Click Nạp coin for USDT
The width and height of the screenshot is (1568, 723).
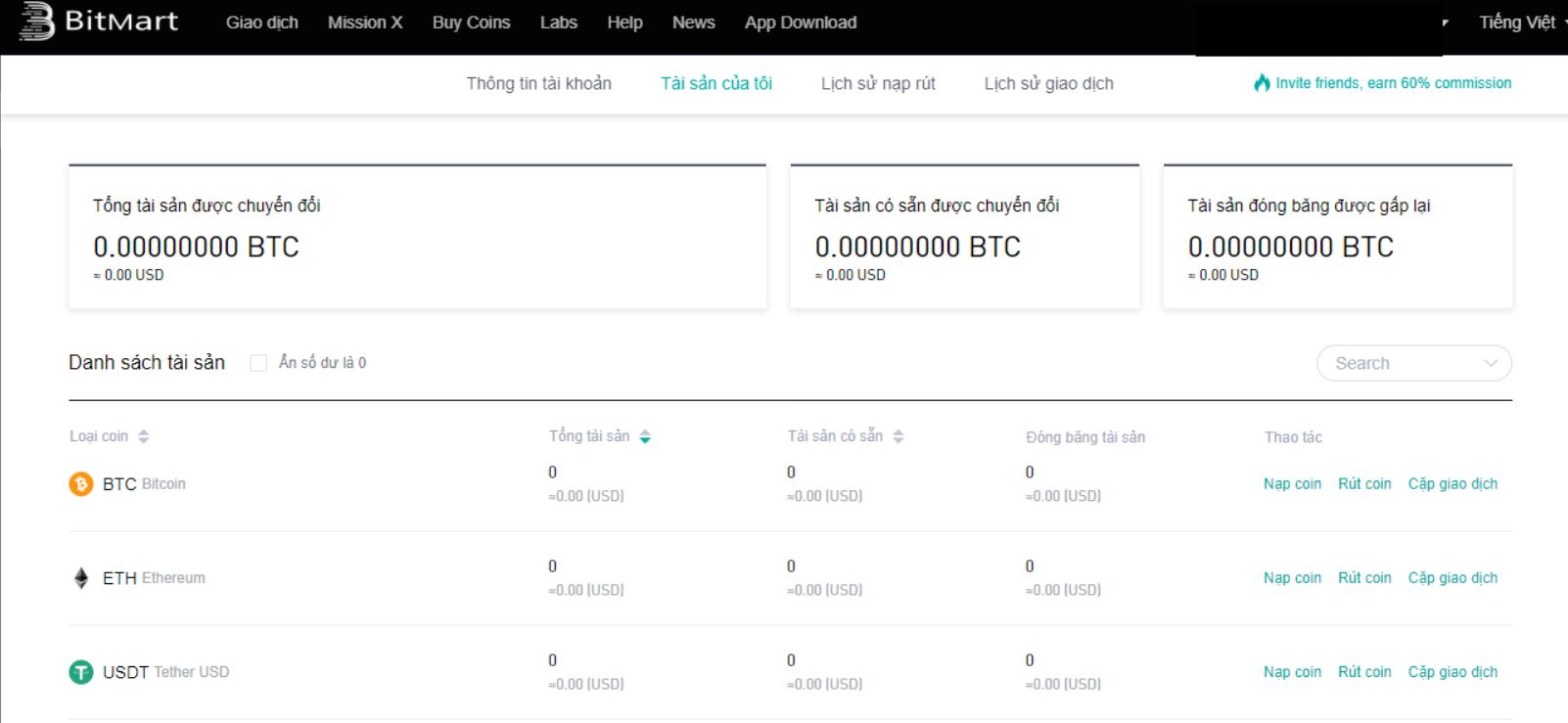pos(1292,671)
